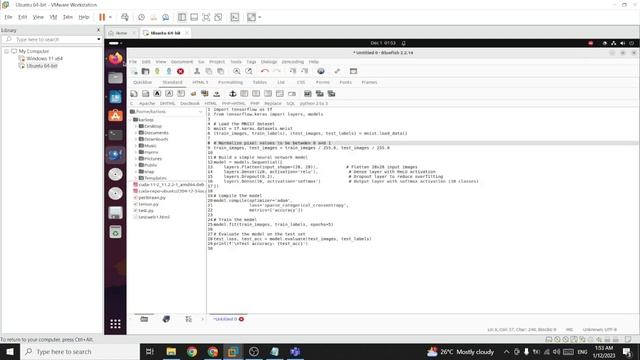The image size is (640, 360).
Task: Switch to VMware Unity mode icon
Action: [218, 17]
